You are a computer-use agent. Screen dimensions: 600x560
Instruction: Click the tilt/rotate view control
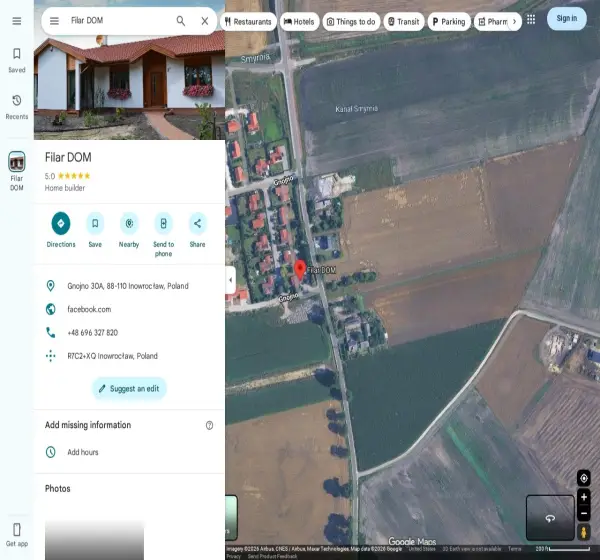click(x=550, y=518)
